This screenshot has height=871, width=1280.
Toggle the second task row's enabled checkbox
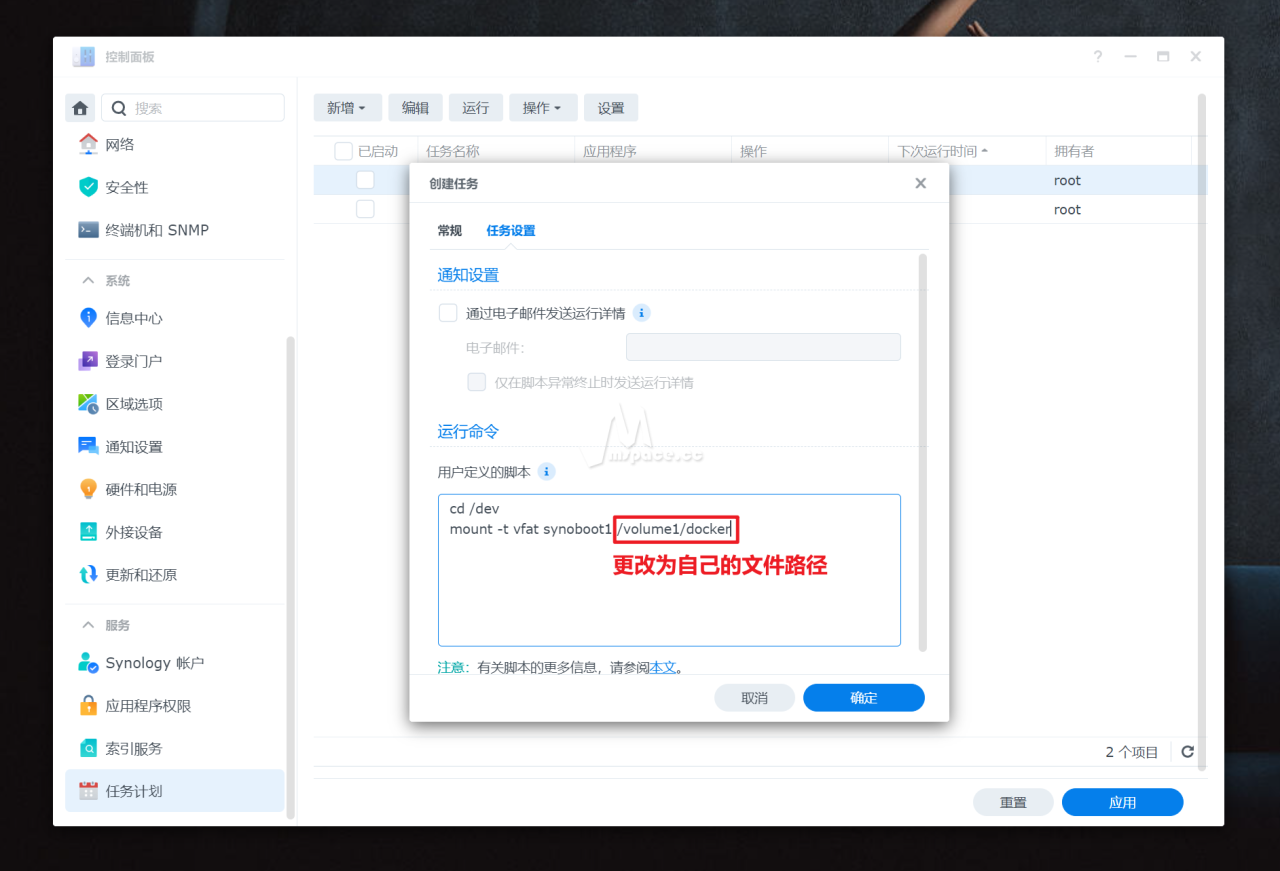[x=365, y=209]
